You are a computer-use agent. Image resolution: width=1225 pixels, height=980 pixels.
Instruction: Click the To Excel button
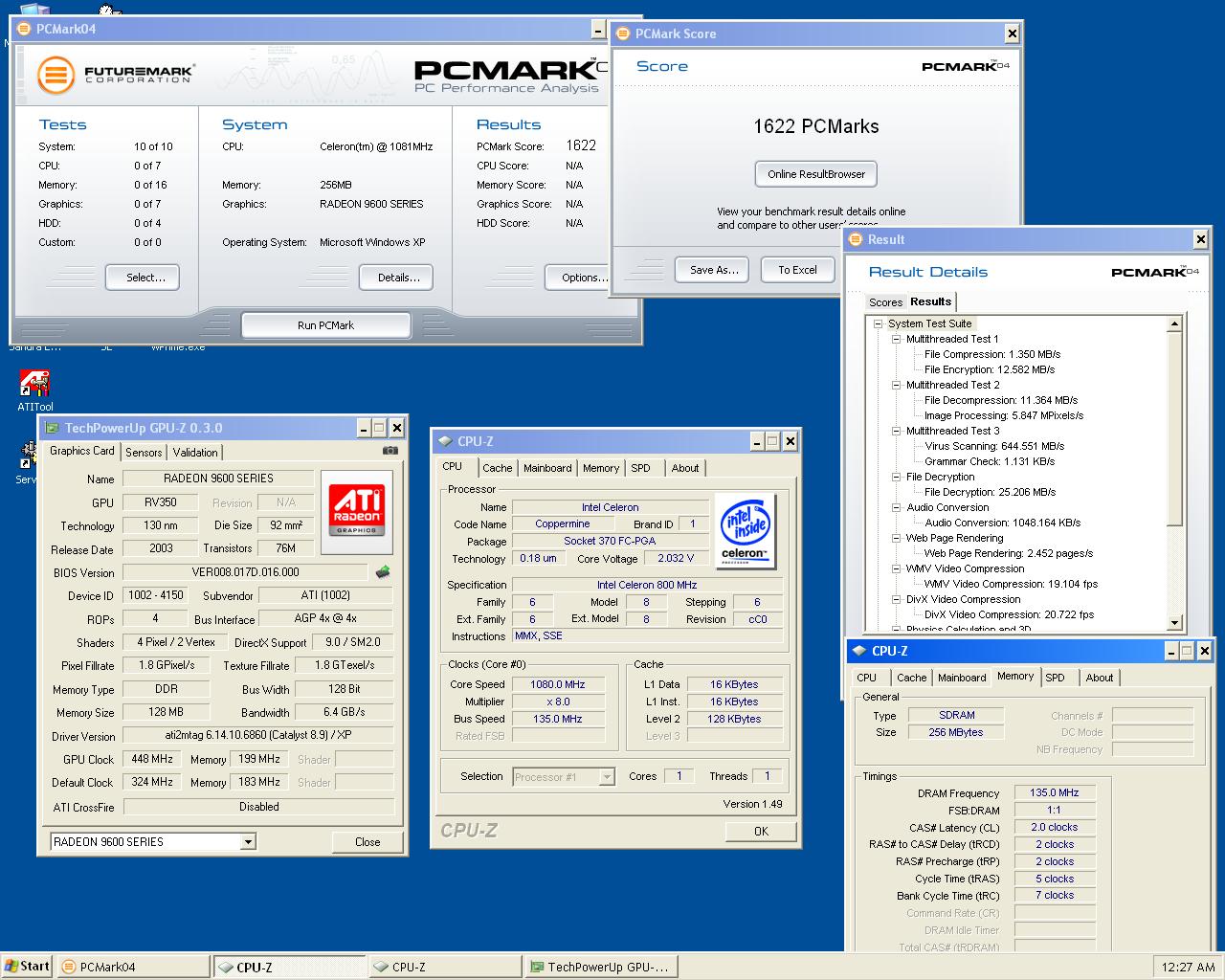tap(797, 270)
